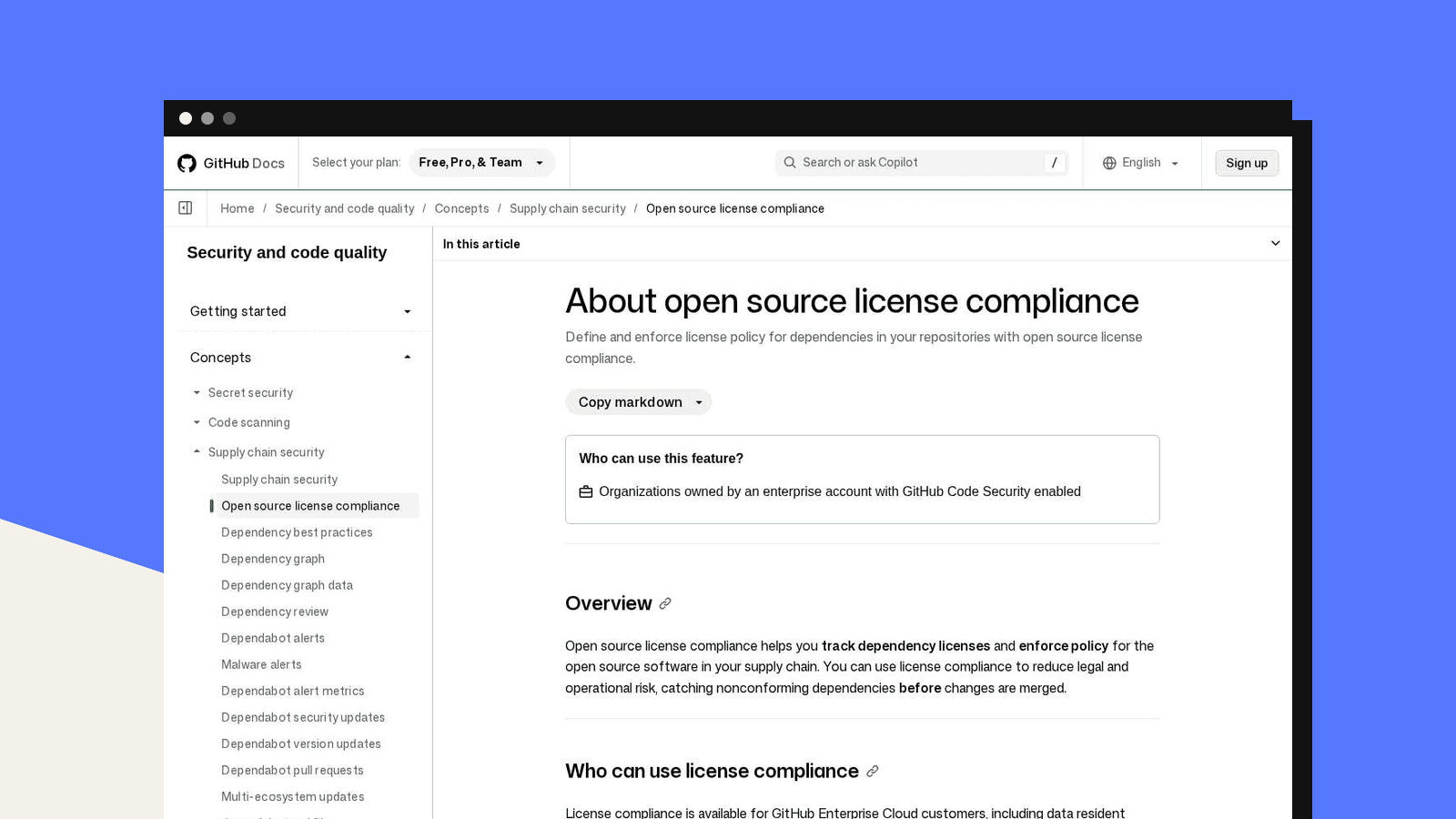
Task: Open the Concepts breadcrumb link
Action: (x=461, y=208)
